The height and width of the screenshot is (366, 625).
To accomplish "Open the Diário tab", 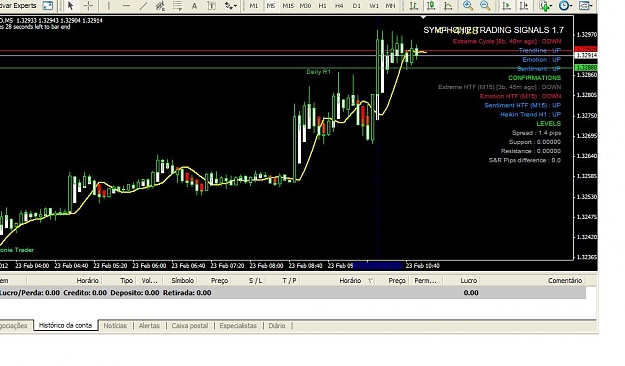I will 277,326.
